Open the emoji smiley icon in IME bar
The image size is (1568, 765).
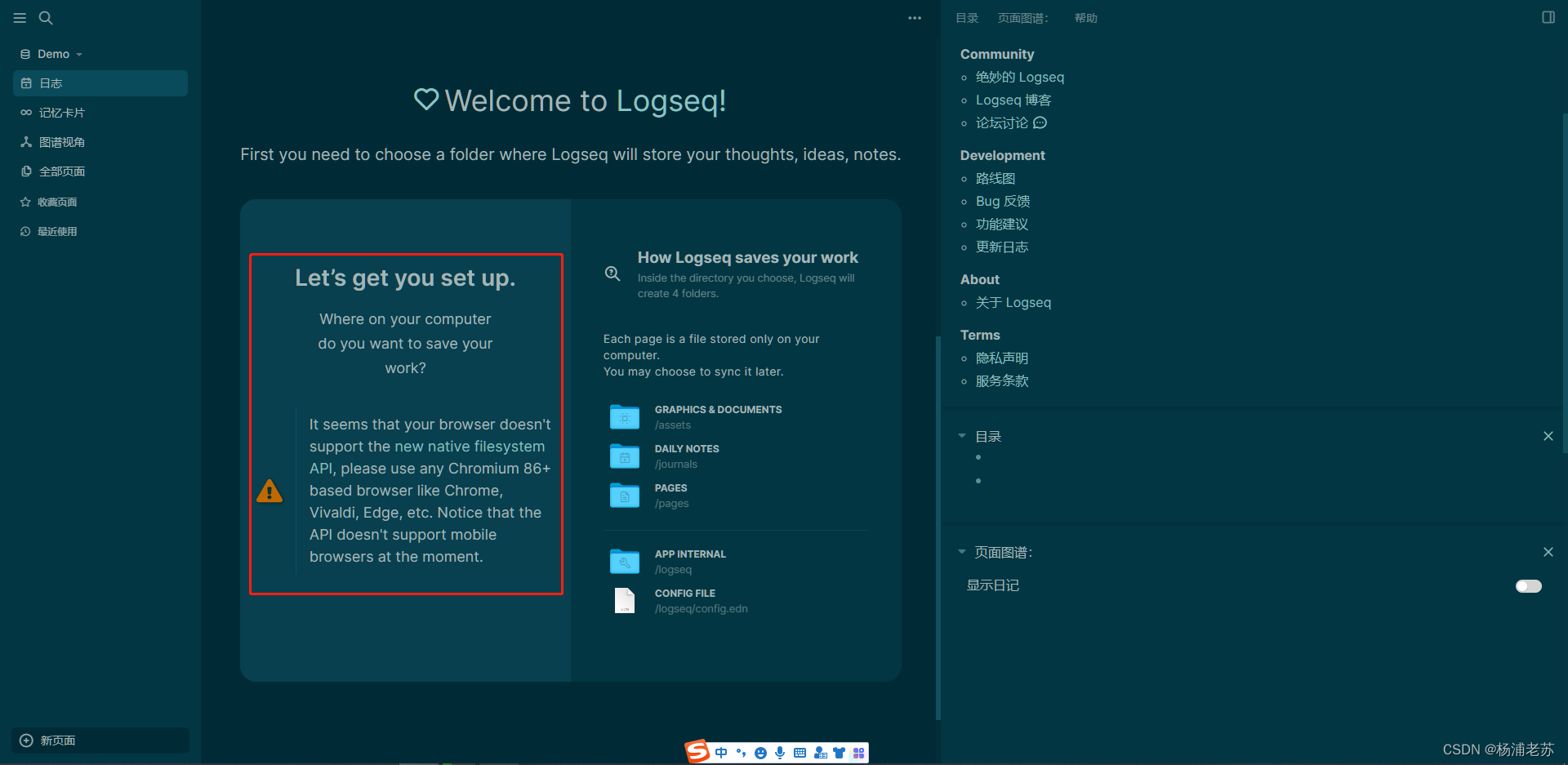click(x=760, y=753)
